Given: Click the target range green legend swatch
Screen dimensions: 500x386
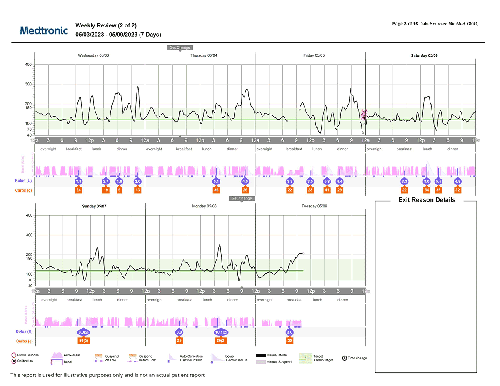Looking at the screenshot, I should [305, 358].
